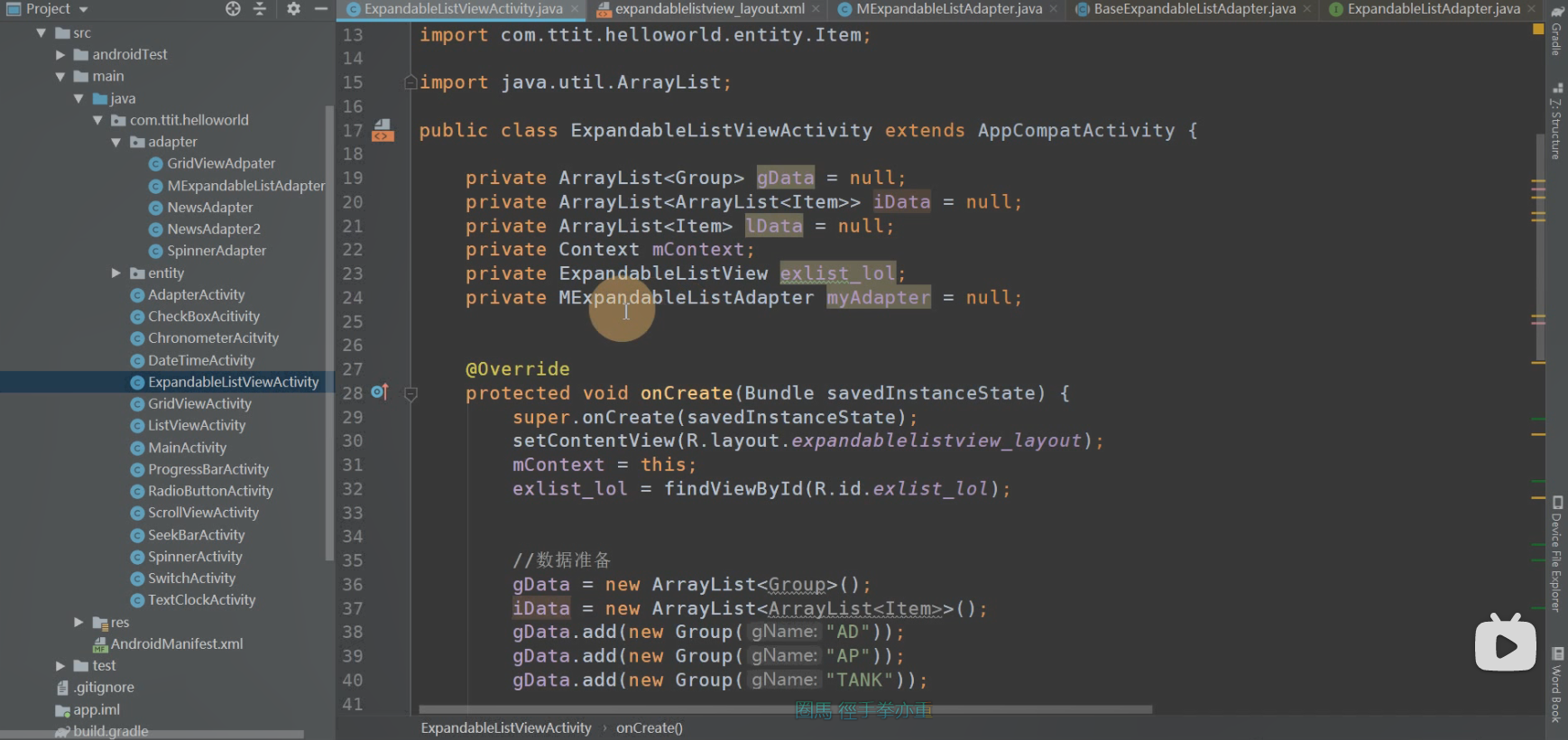This screenshot has width=1568, height=740.
Task: Select ProgressBarActivity in project tree
Action: [199, 469]
